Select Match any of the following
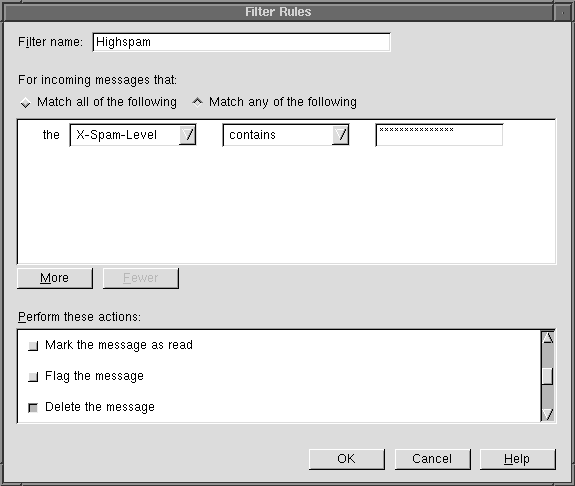575x486 pixels. (197, 102)
